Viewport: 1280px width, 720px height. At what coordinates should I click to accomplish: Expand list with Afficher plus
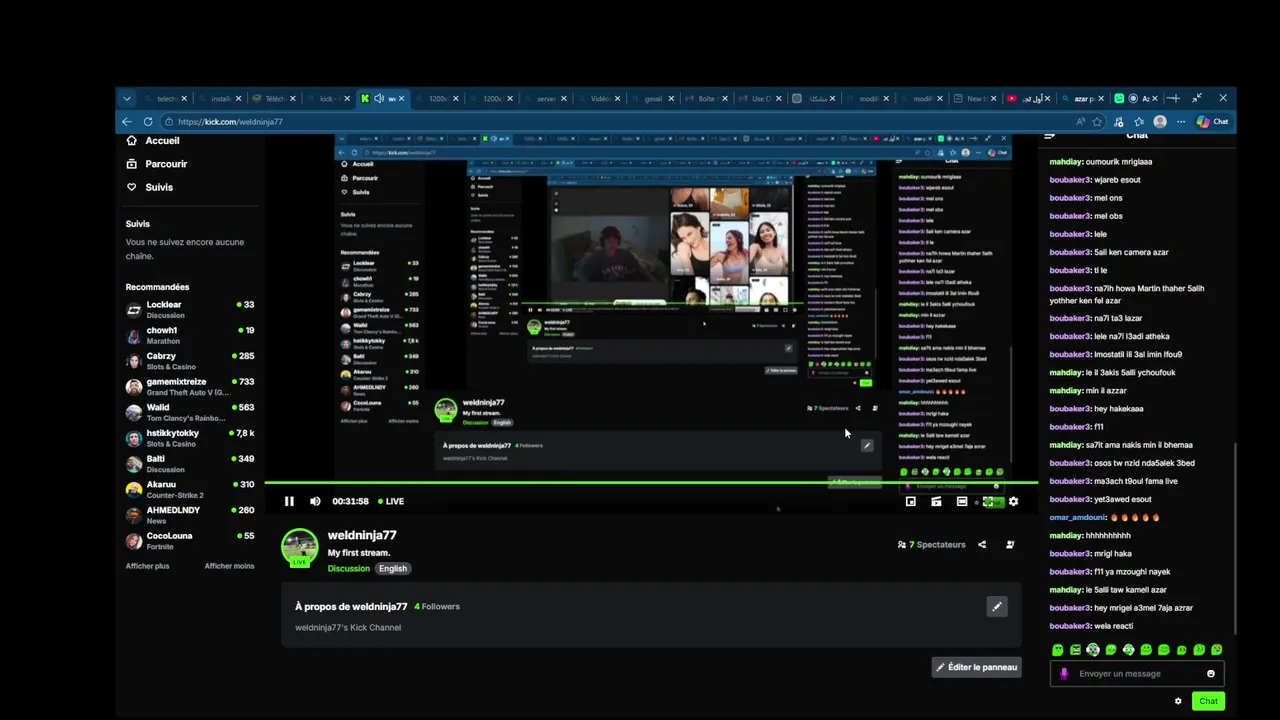coord(147,566)
